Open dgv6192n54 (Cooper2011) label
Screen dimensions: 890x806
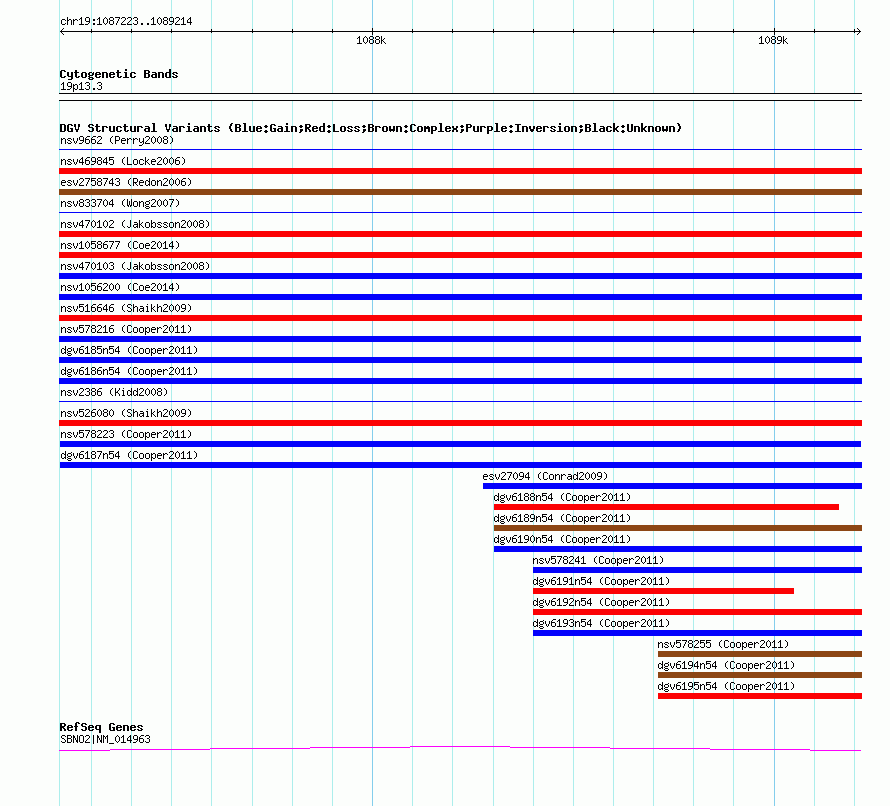[601, 602]
